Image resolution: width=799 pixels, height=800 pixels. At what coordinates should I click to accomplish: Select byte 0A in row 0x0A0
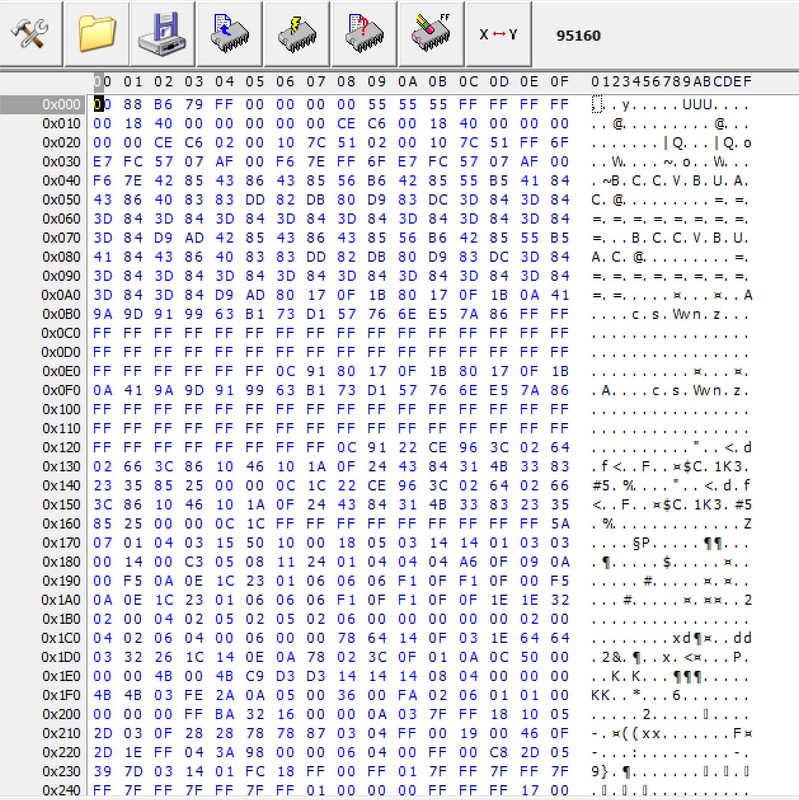point(529,295)
